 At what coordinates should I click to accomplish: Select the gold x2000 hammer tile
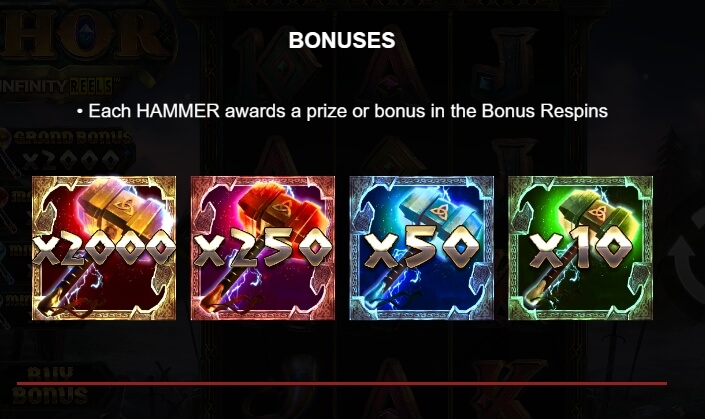(104, 248)
